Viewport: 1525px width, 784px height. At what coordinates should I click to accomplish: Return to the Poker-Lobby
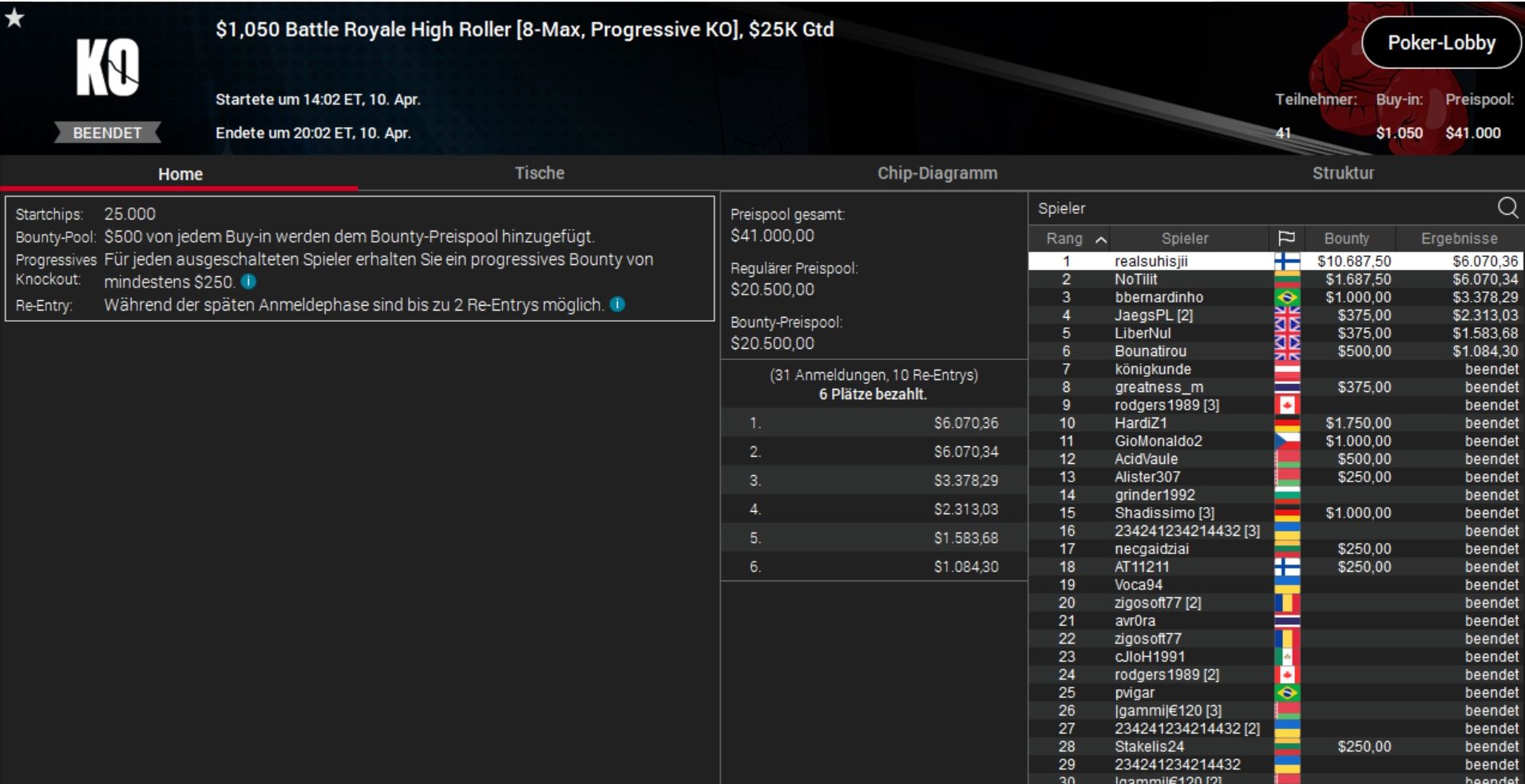(1441, 43)
